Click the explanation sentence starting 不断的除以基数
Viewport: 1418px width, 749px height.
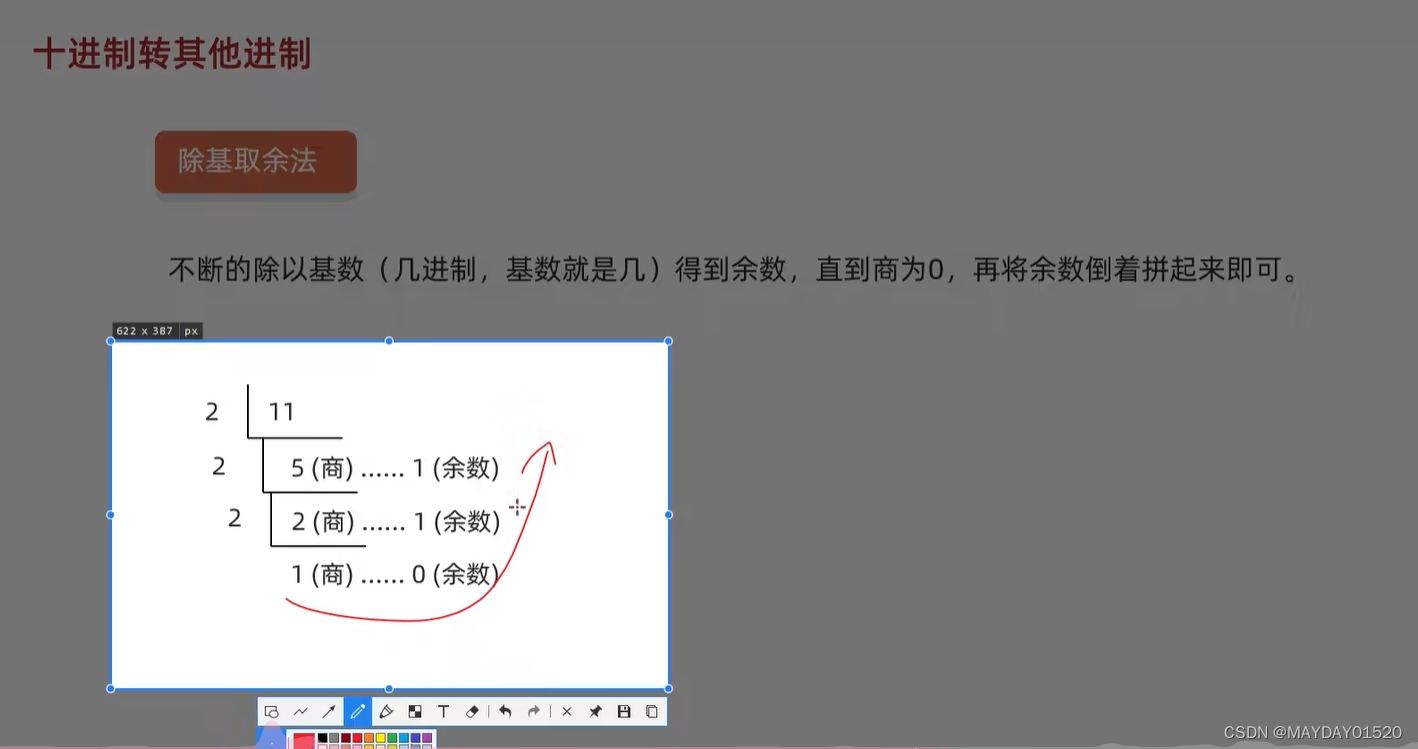734,270
